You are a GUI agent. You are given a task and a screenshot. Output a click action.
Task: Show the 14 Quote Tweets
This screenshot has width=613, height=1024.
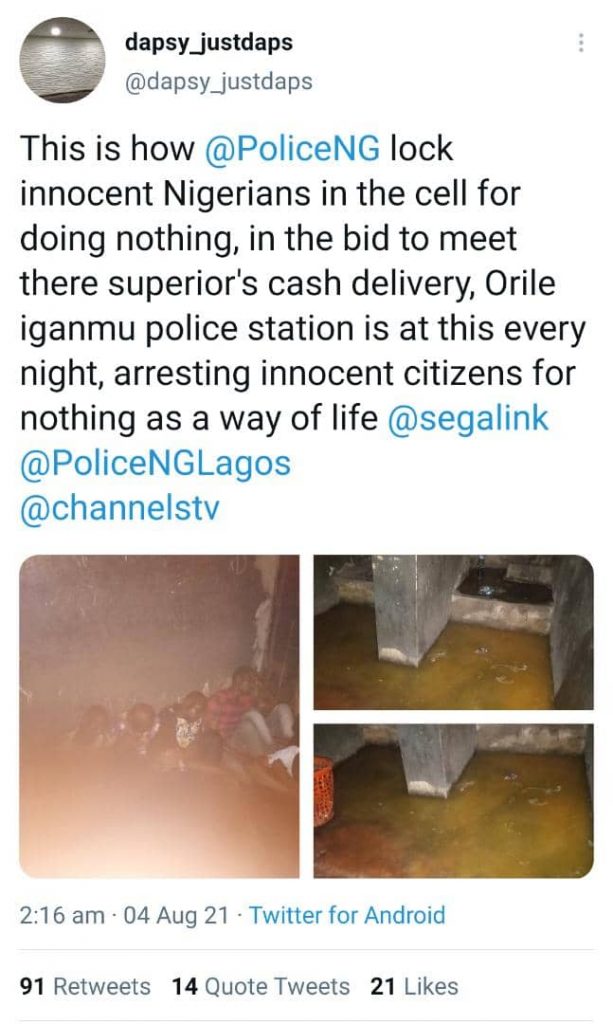click(x=260, y=986)
